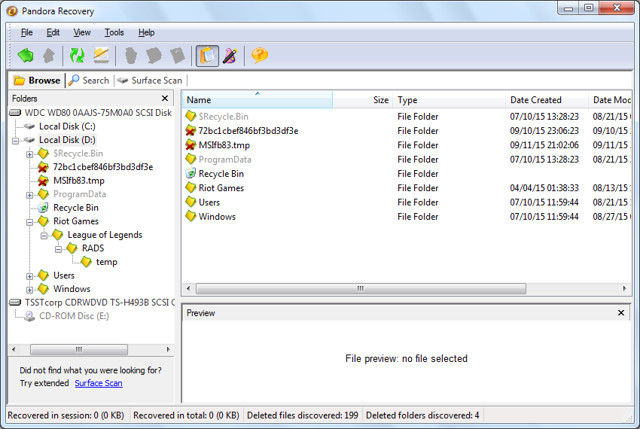
Task: Click the green Back arrow toolbar icon
Action: pyautogui.click(x=25, y=55)
